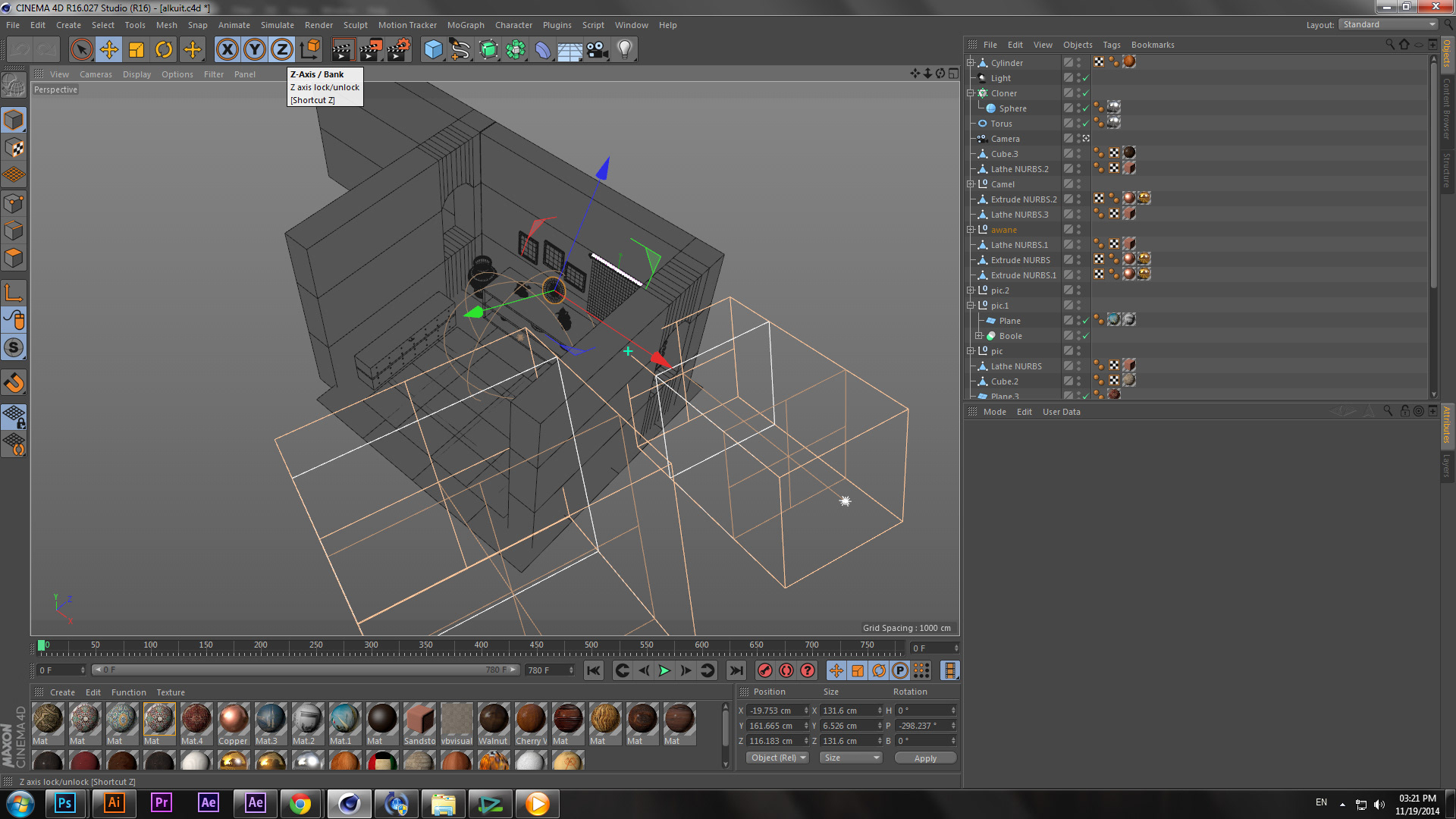Click the Apply button
Image resolution: width=1456 pixels, height=819 pixels.
924,758
